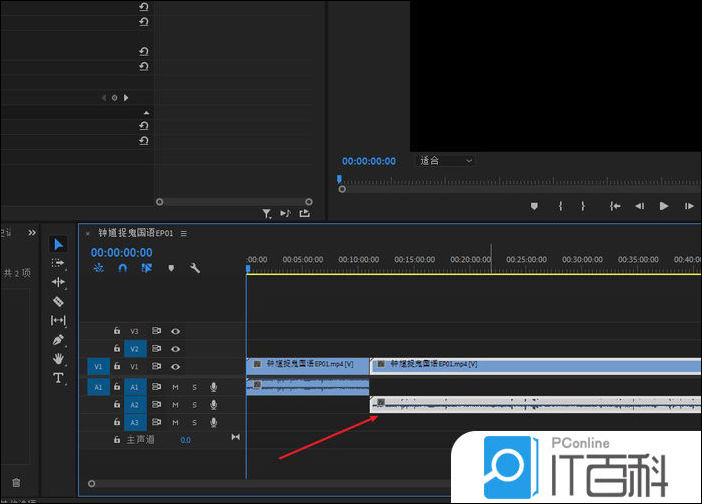Choose the Ripple Edit tool
The image size is (702, 504).
(58, 282)
